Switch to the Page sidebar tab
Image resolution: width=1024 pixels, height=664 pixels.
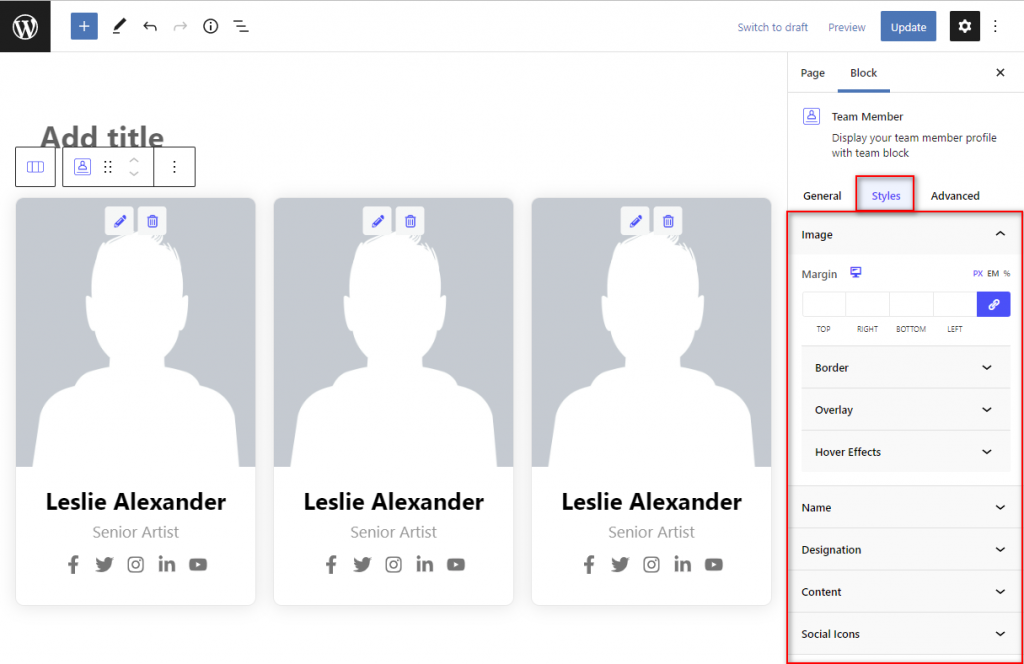pos(812,73)
